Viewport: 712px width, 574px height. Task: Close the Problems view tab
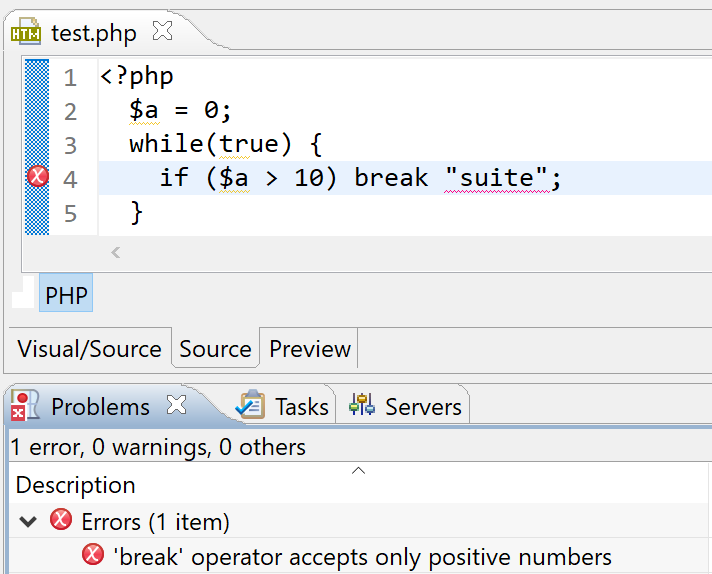click(176, 406)
